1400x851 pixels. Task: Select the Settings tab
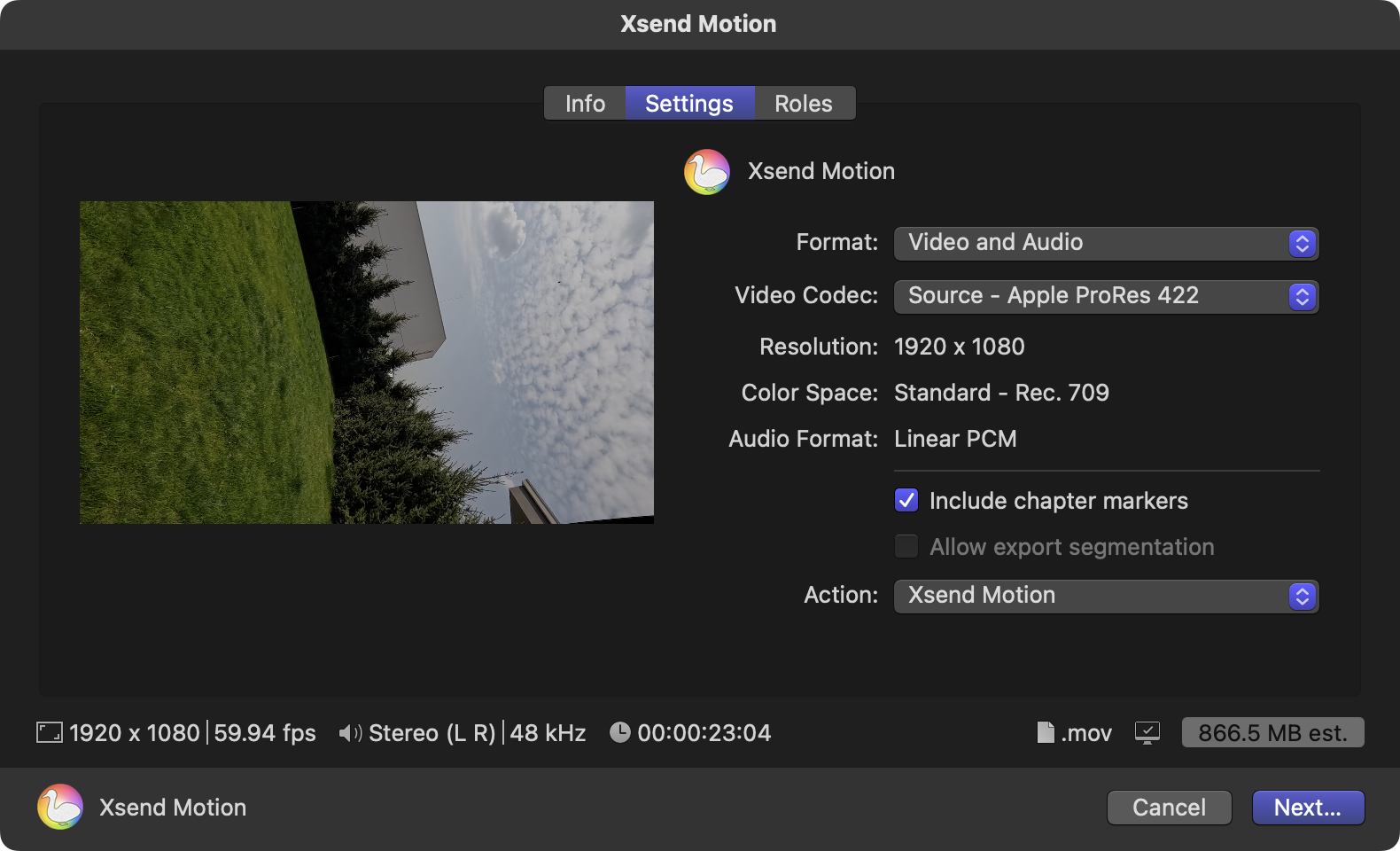pyautogui.click(x=689, y=104)
